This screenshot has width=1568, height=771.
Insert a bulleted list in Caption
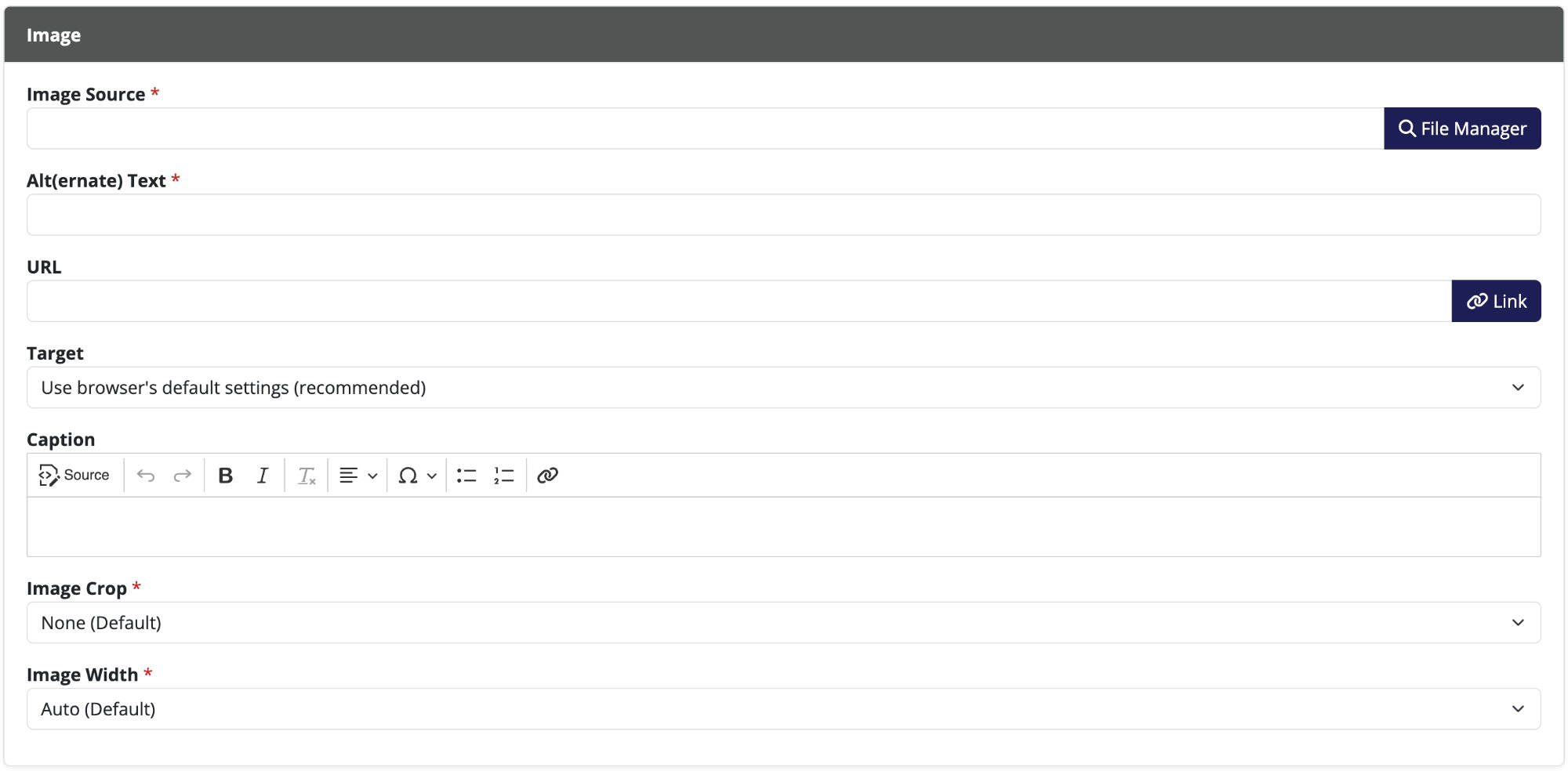coord(466,475)
